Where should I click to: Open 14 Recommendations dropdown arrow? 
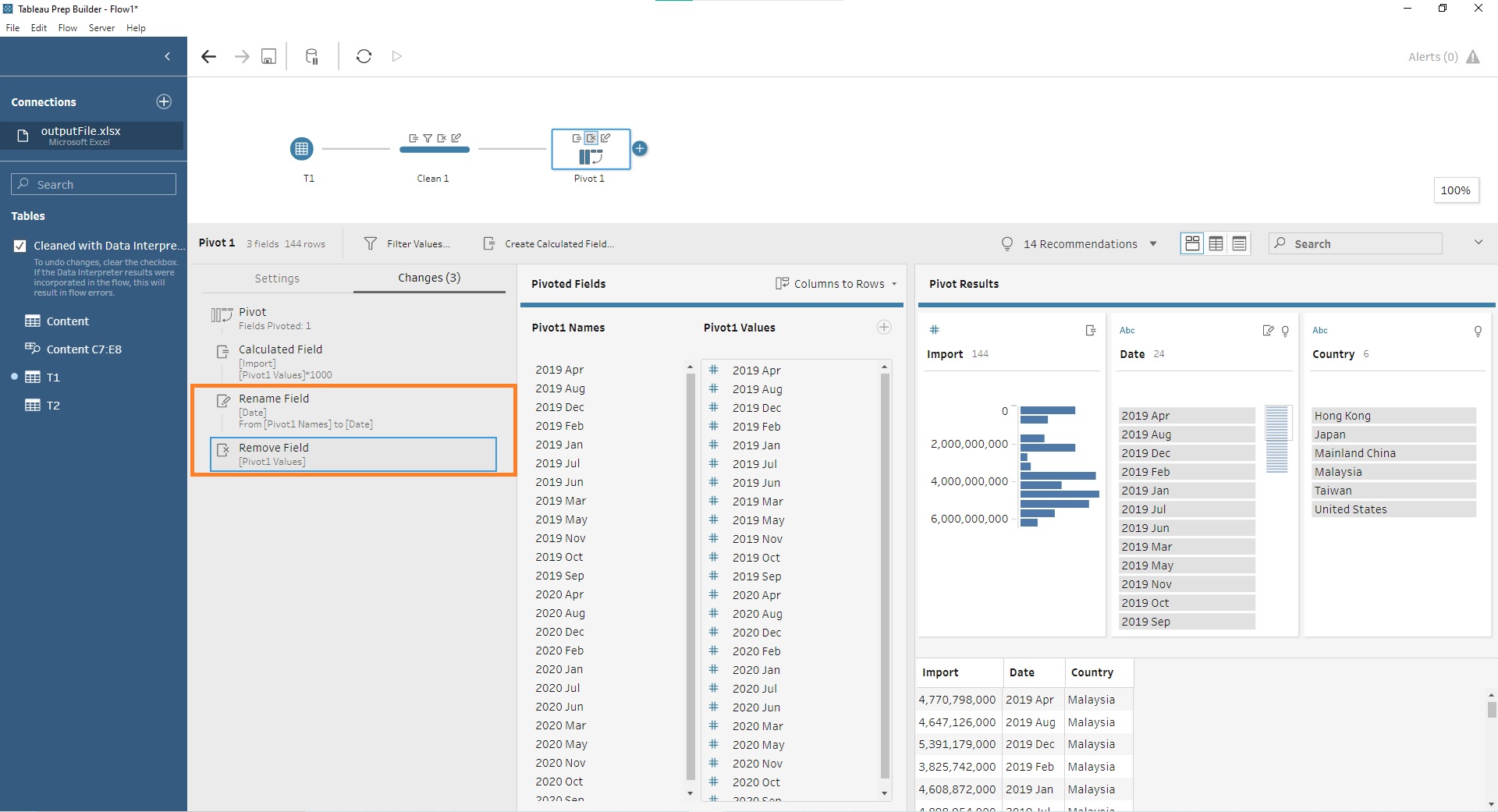tap(1153, 244)
